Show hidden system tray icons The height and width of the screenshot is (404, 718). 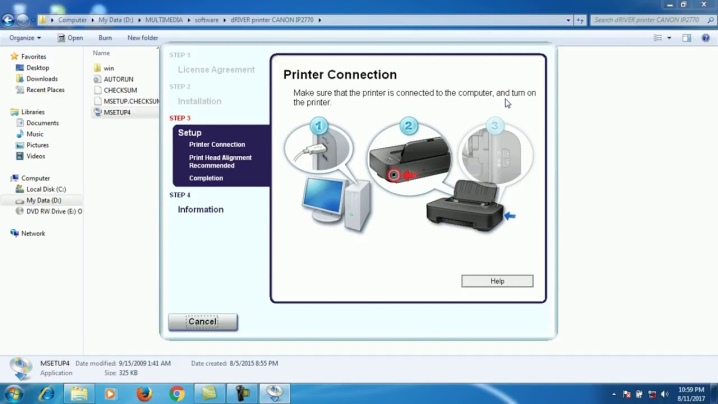click(x=614, y=394)
